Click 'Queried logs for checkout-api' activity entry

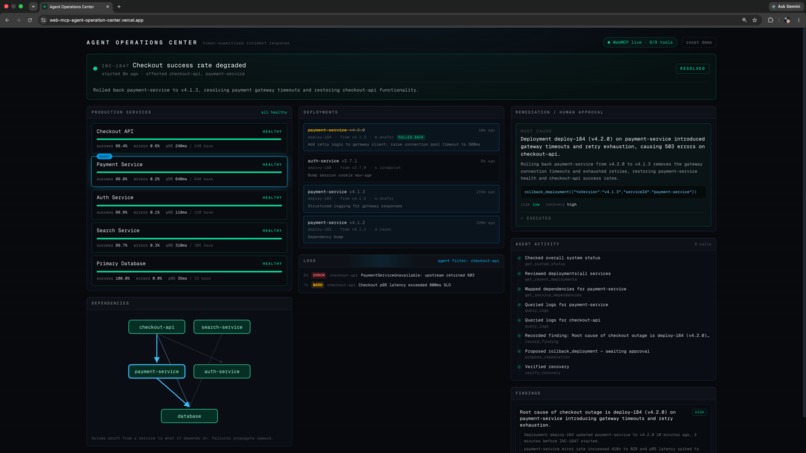[x=562, y=320]
